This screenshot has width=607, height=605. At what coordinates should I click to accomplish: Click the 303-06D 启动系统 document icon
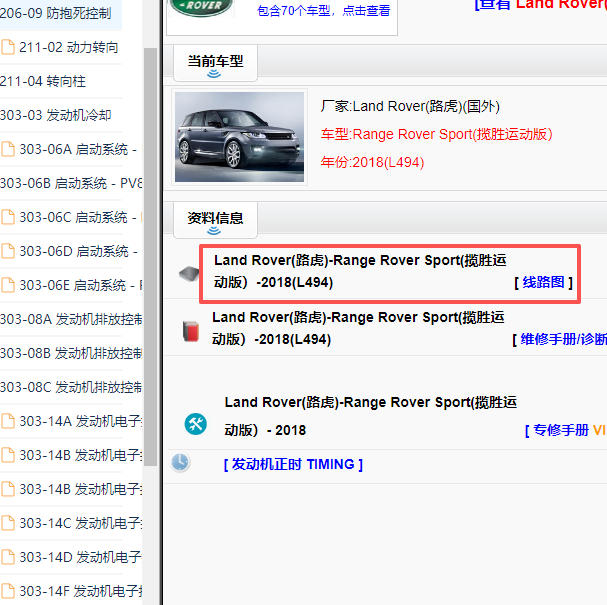[x=8, y=251]
